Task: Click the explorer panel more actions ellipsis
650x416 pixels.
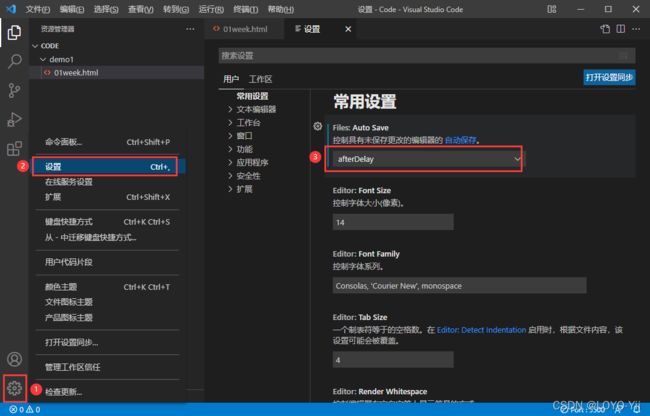Action: 190,29
